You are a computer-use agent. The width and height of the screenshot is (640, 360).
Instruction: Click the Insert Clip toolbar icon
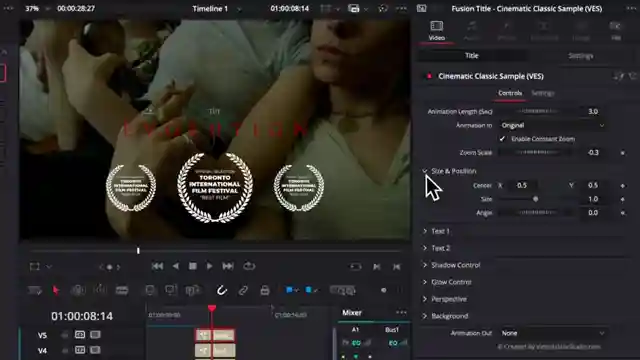pyautogui.click(x=150, y=290)
